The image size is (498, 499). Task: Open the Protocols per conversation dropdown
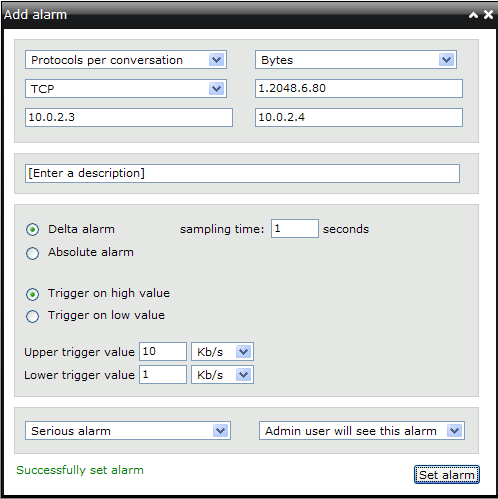click(x=126, y=60)
